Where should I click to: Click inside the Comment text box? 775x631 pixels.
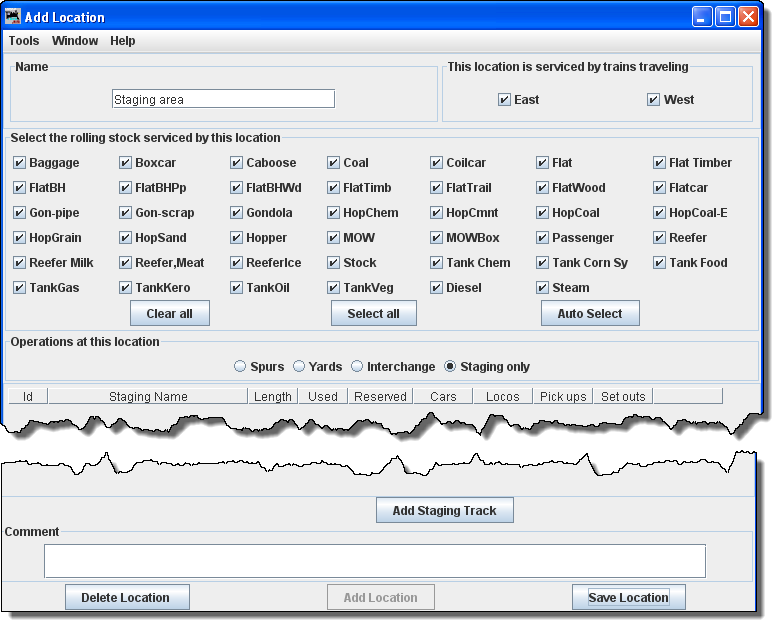click(374, 561)
